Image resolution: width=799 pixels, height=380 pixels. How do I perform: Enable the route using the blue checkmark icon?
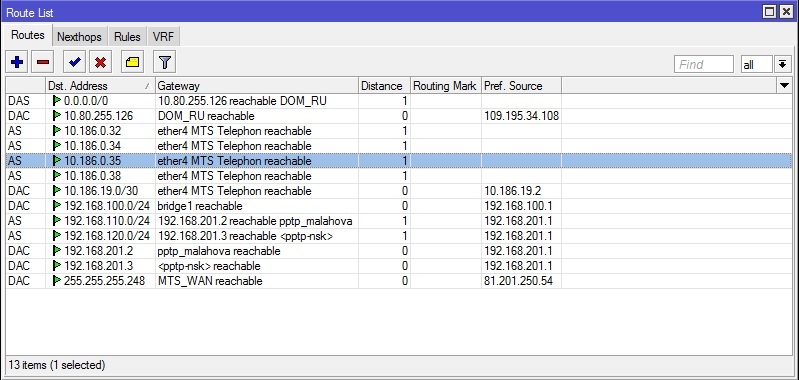[74, 63]
